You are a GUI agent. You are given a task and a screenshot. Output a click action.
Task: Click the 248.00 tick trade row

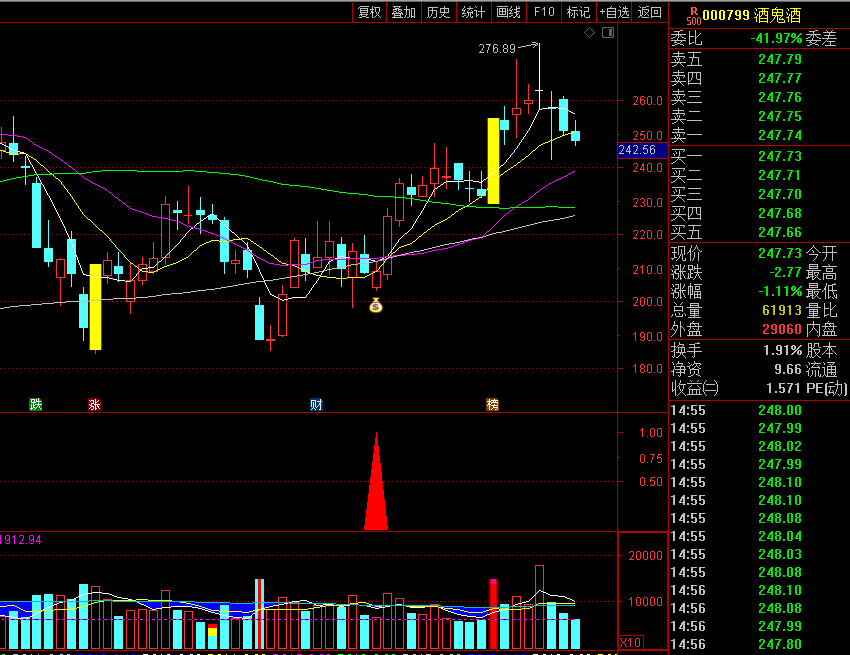(759, 410)
